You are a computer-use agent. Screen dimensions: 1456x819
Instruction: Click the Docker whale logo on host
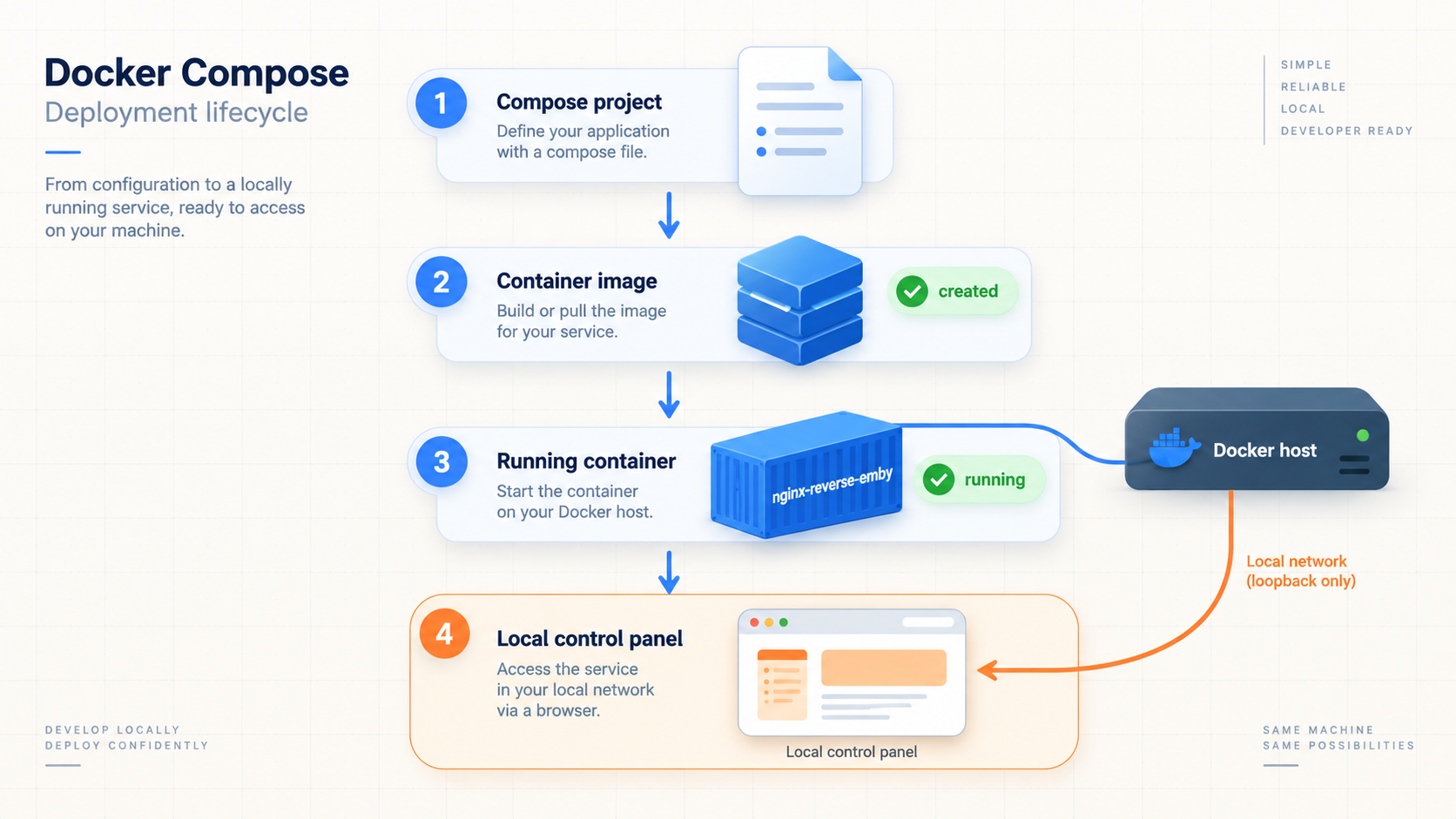1174,448
